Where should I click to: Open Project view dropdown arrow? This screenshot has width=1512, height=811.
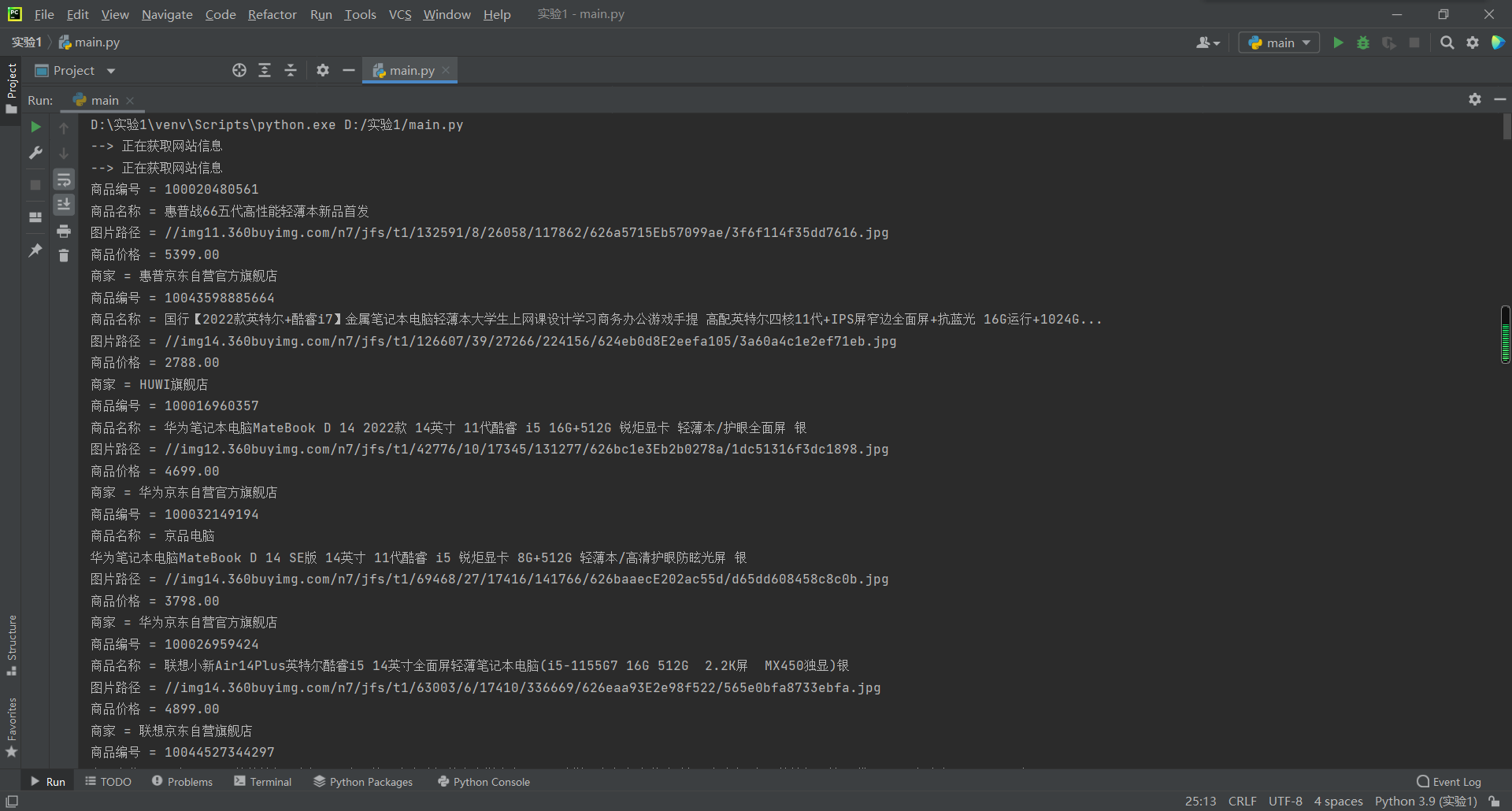click(111, 71)
